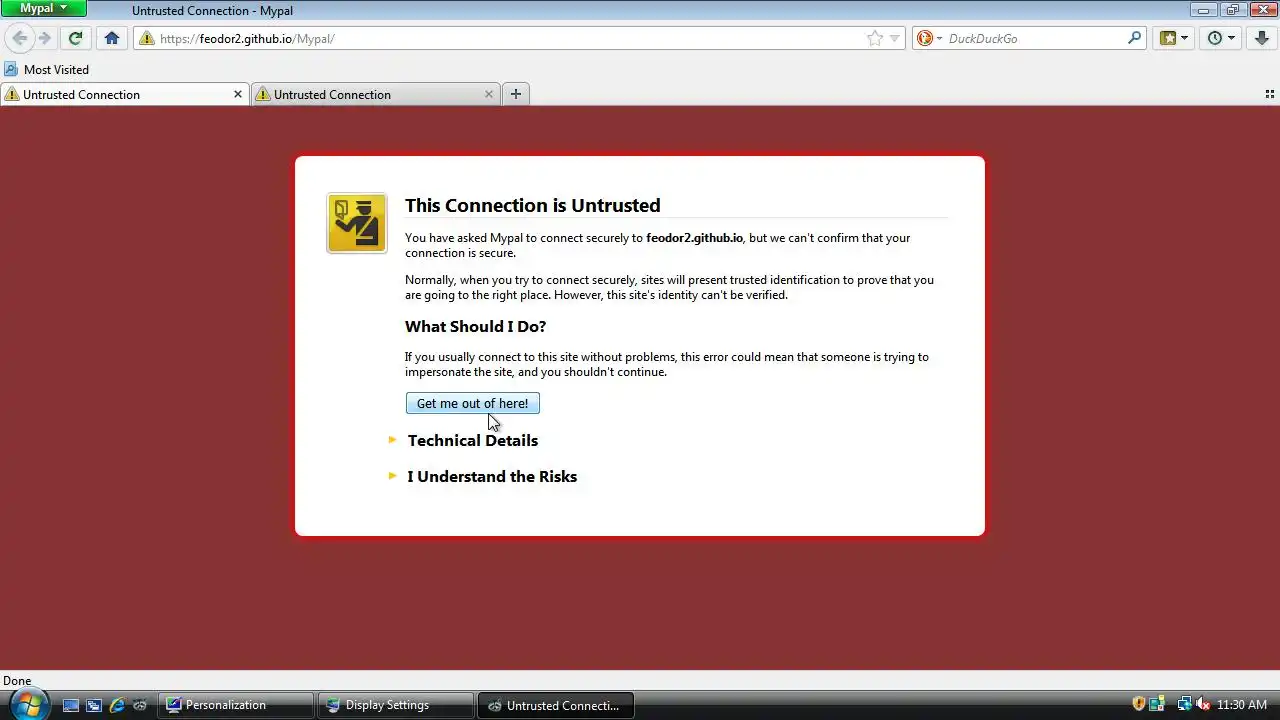The width and height of the screenshot is (1280, 720).
Task: Switch to Display Settings window in taskbar
Action: click(396, 705)
